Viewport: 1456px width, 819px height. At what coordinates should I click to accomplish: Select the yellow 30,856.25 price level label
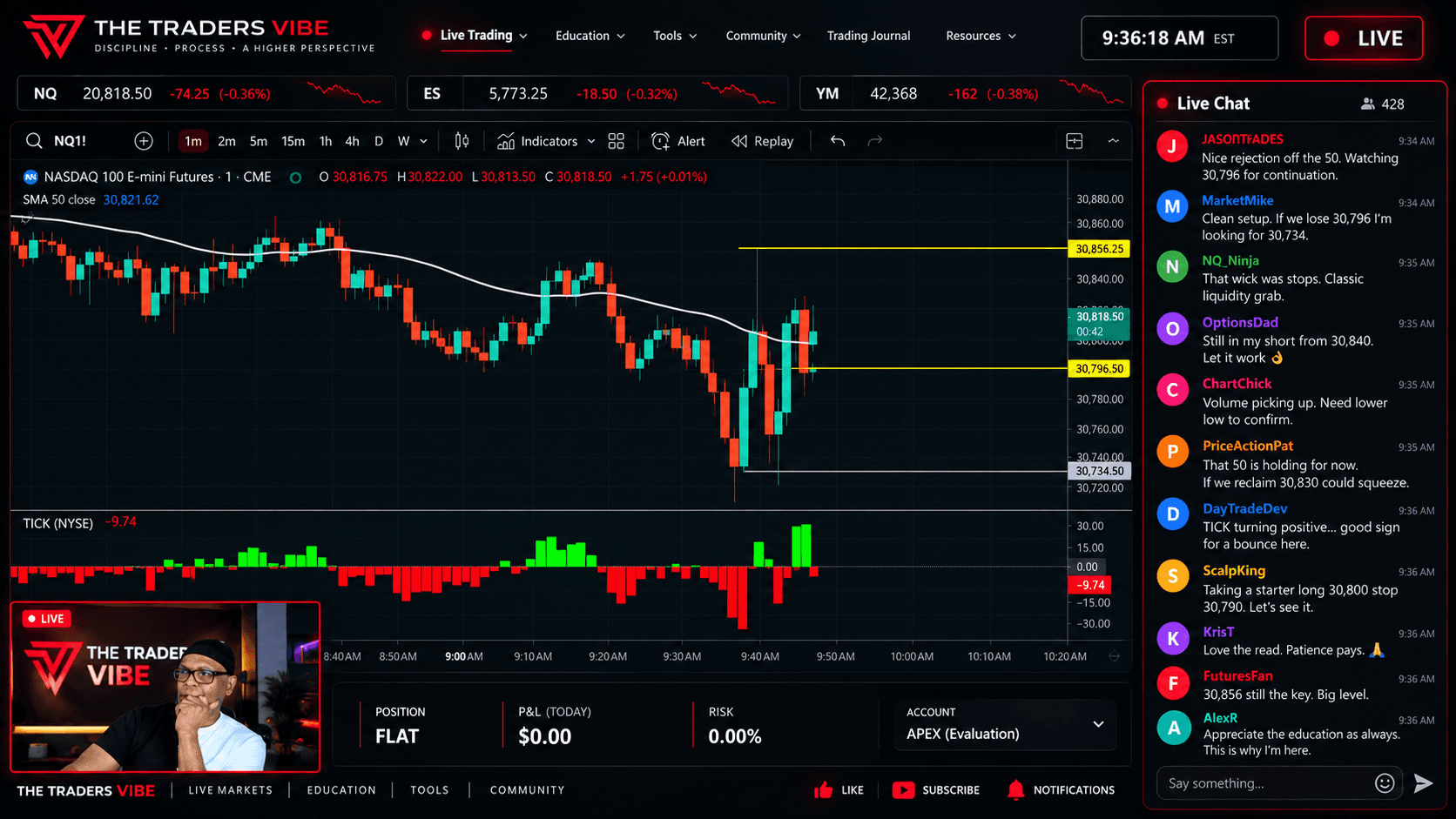tap(1099, 249)
